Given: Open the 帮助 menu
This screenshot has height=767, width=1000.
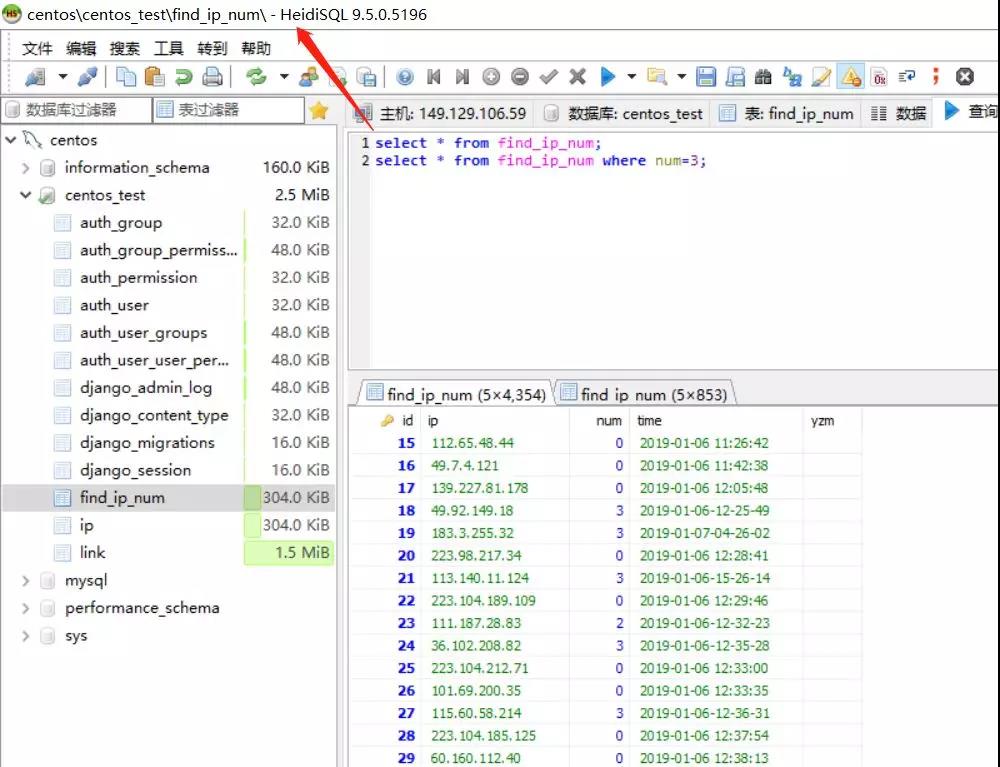Looking at the screenshot, I should pyautogui.click(x=256, y=48).
